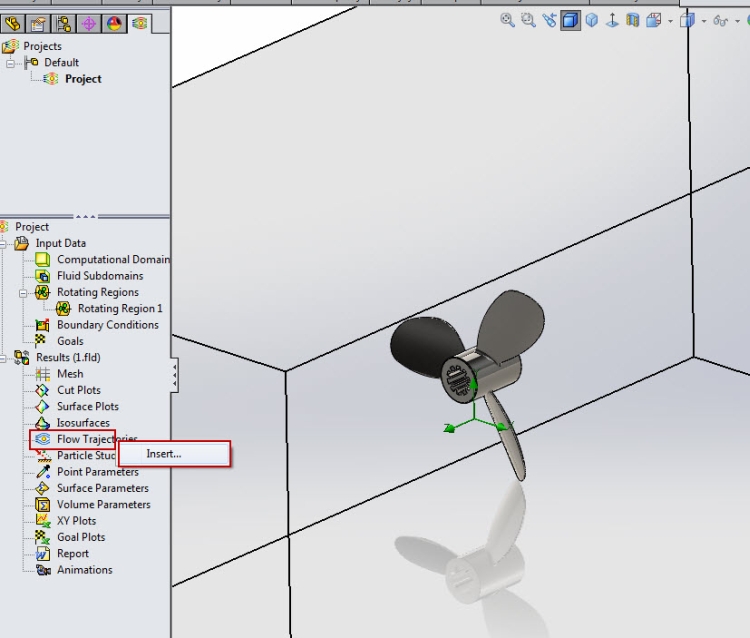This screenshot has width=750, height=638.
Task: Click the Project header in analysis tree
Action: click(32, 227)
